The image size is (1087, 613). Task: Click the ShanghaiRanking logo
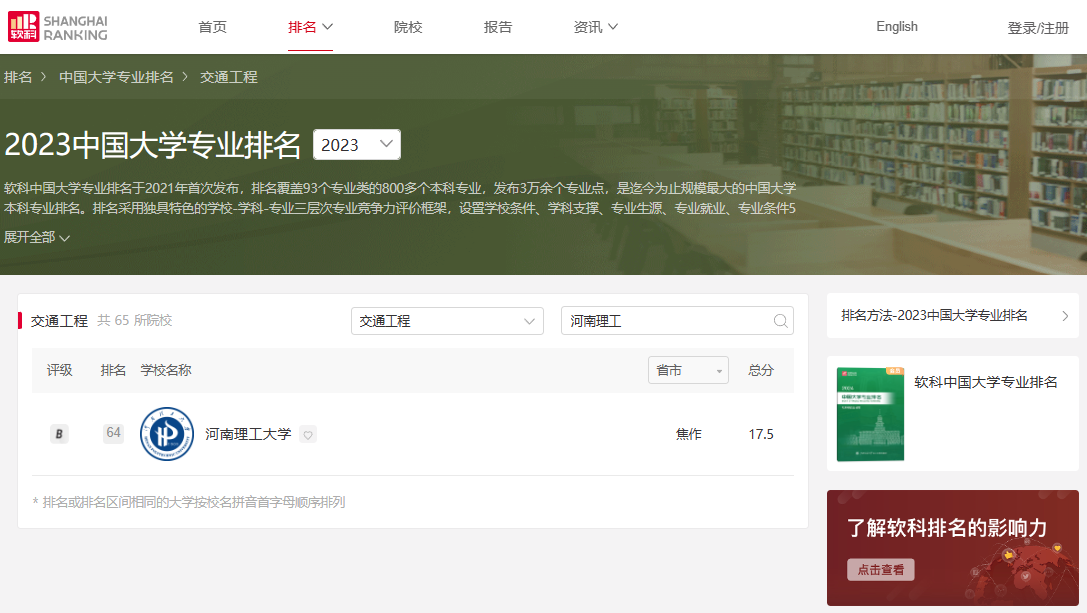pos(58,27)
